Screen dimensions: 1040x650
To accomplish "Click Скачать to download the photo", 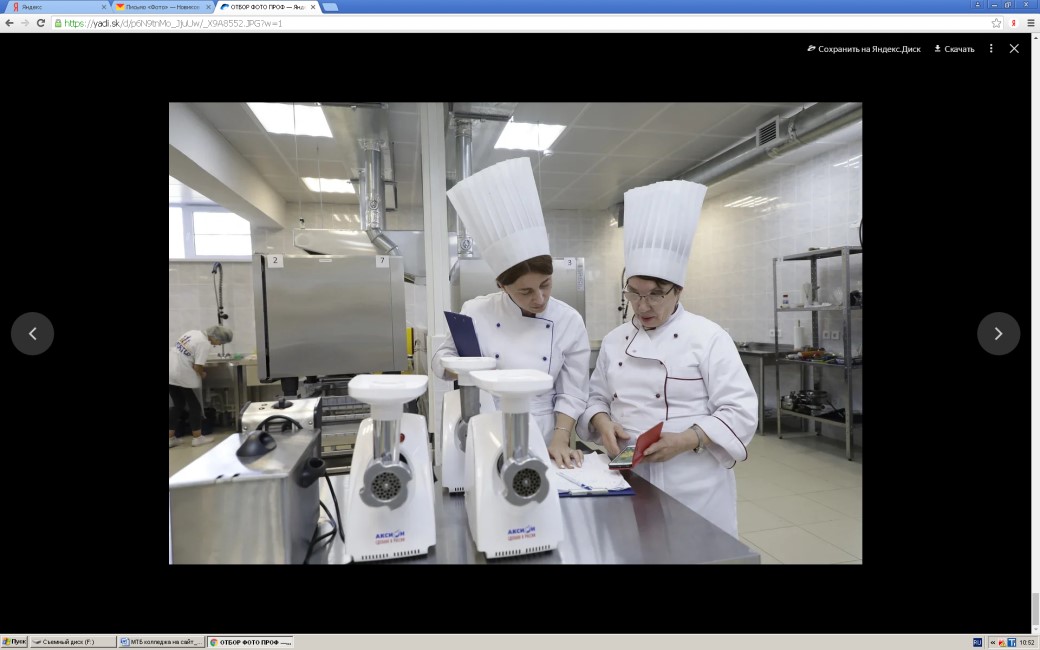I will click(x=954, y=49).
